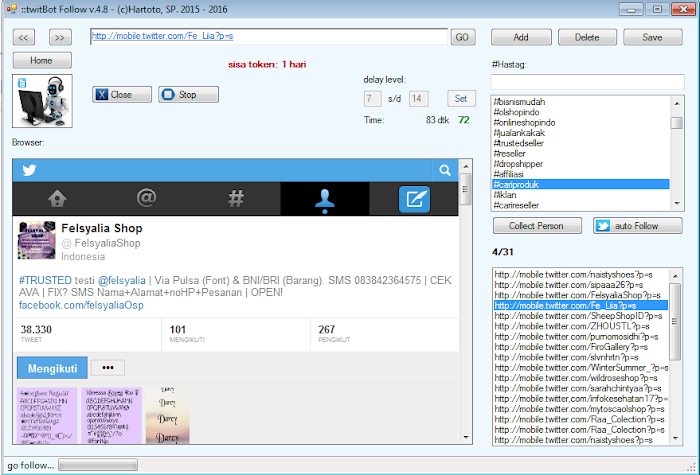Select the SheepShopID URL row

(581, 316)
